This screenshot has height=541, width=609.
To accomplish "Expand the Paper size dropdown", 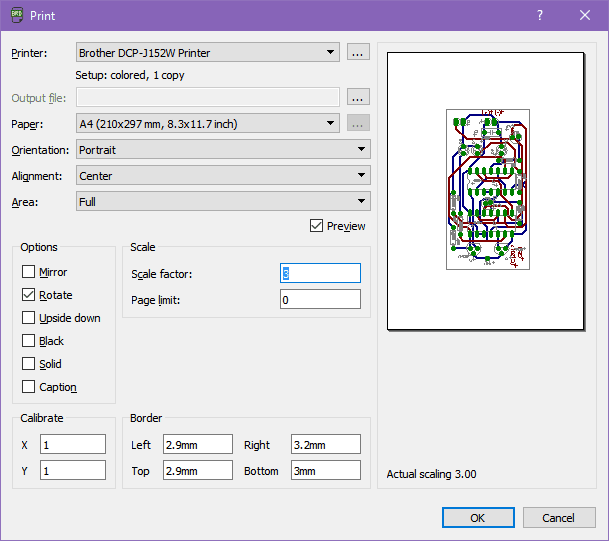I will 208,123.
